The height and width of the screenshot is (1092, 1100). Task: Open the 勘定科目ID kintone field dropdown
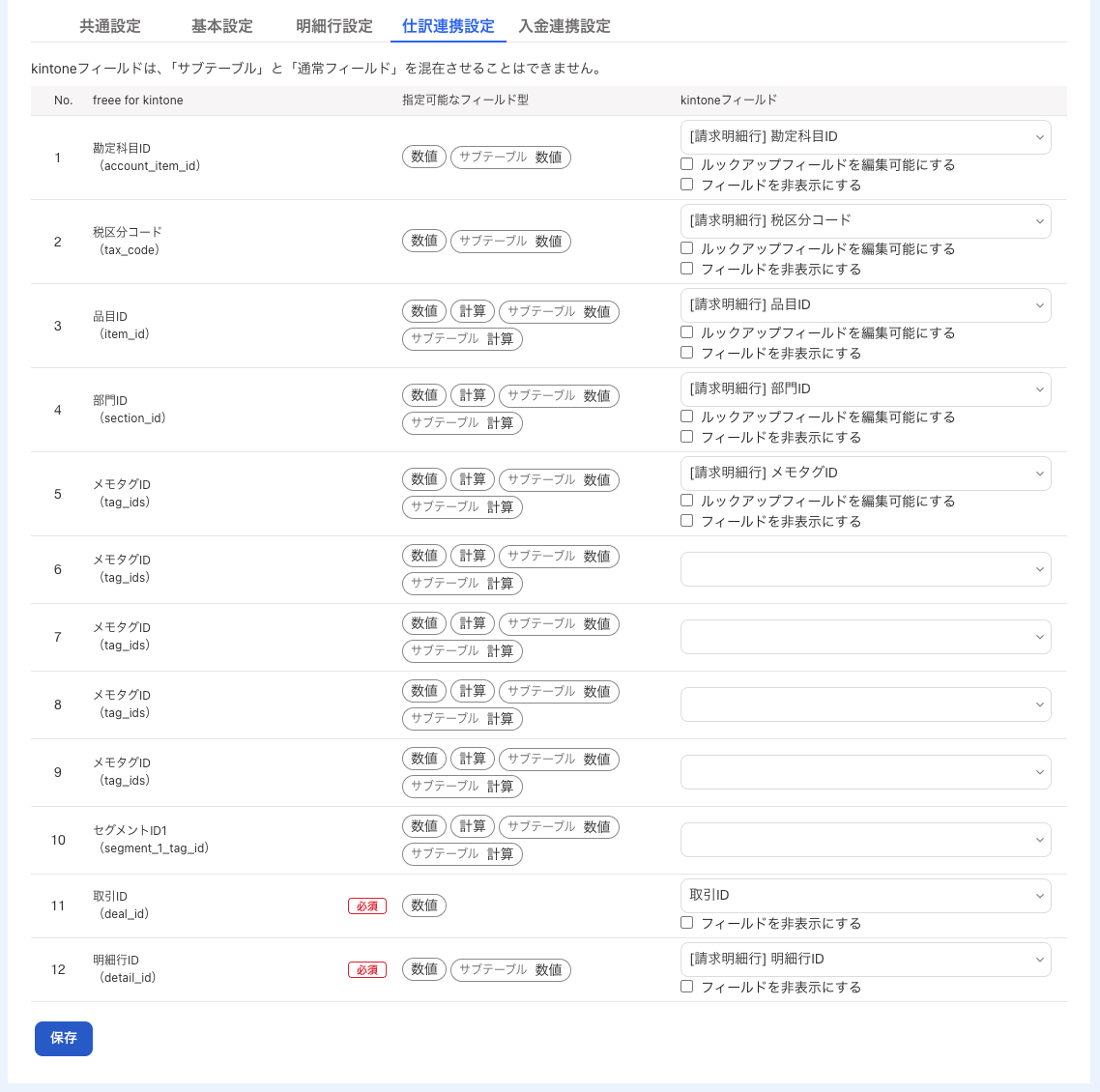[x=865, y=137]
